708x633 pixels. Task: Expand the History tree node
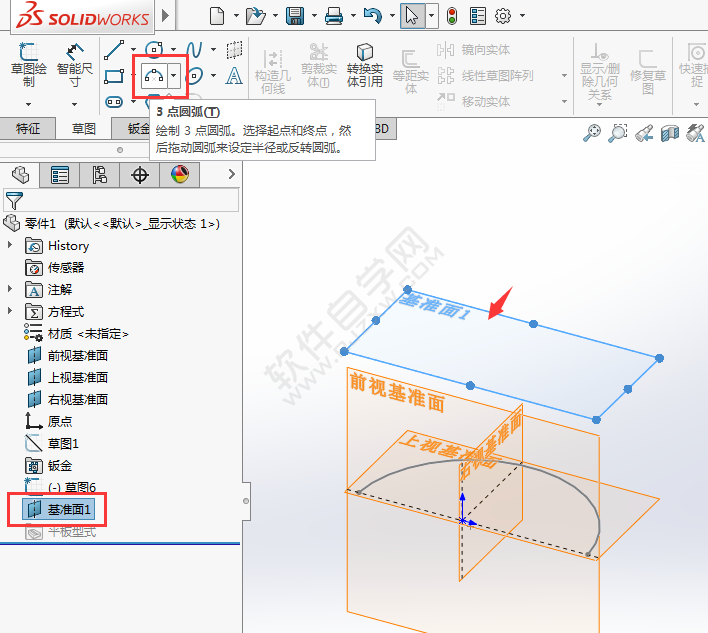pyautogui.click(x=10, y=245)
